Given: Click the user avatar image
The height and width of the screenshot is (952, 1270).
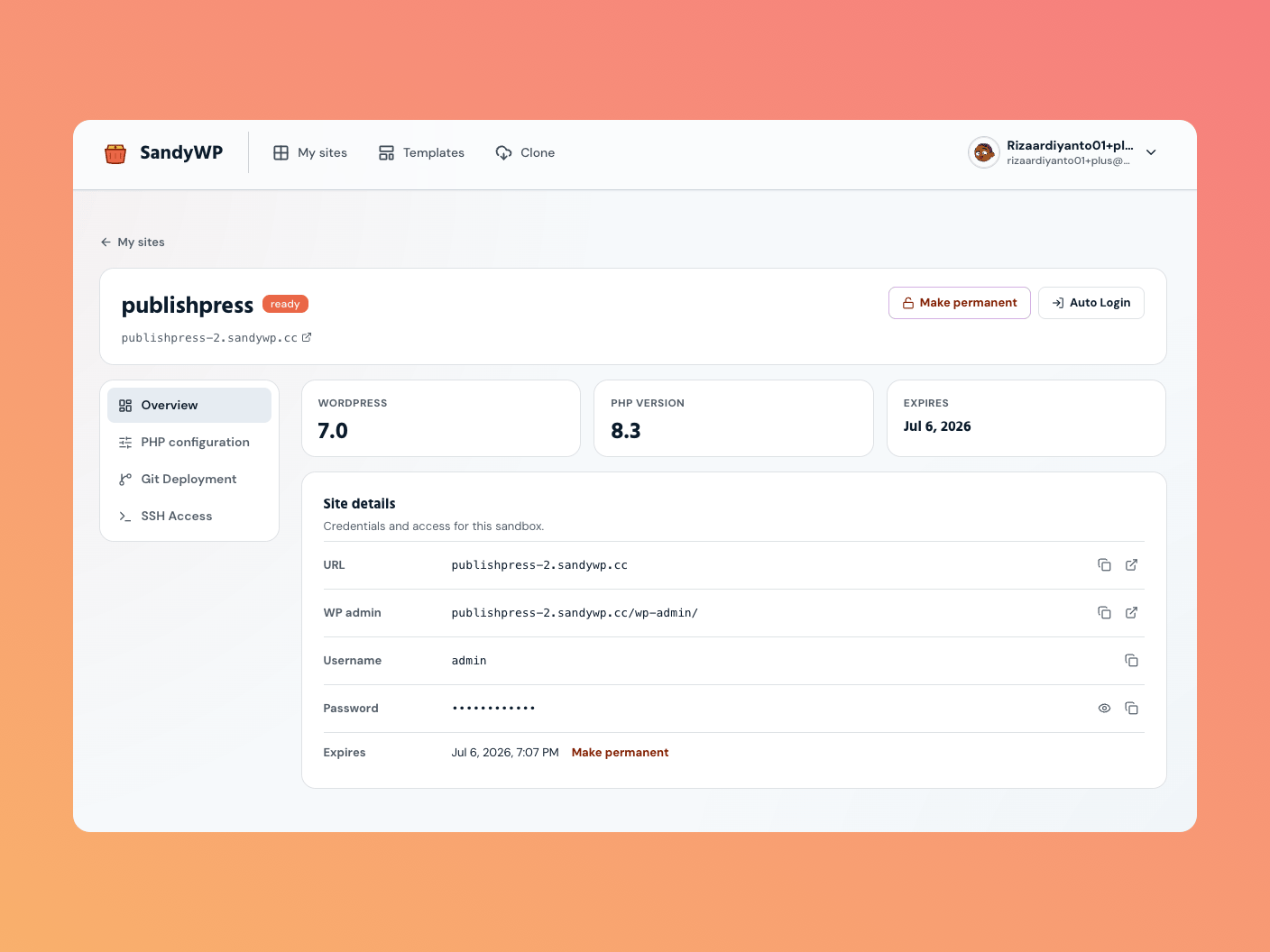Looking at the screenshot, I should tap(983, 152).
